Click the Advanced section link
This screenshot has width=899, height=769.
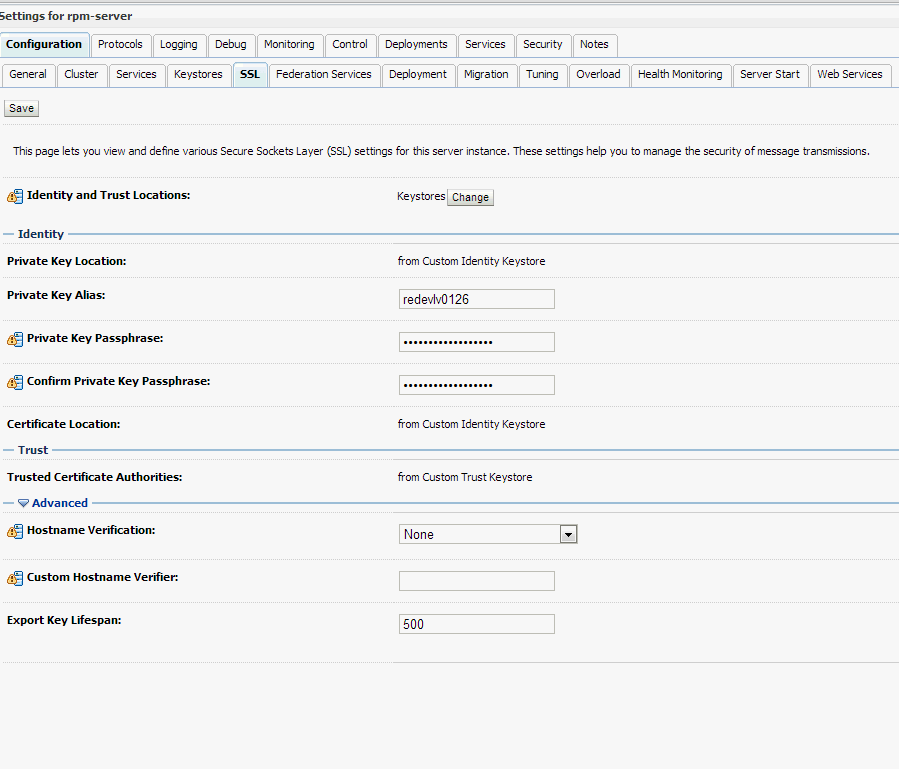pyautogui.click(x=60, y=503)
